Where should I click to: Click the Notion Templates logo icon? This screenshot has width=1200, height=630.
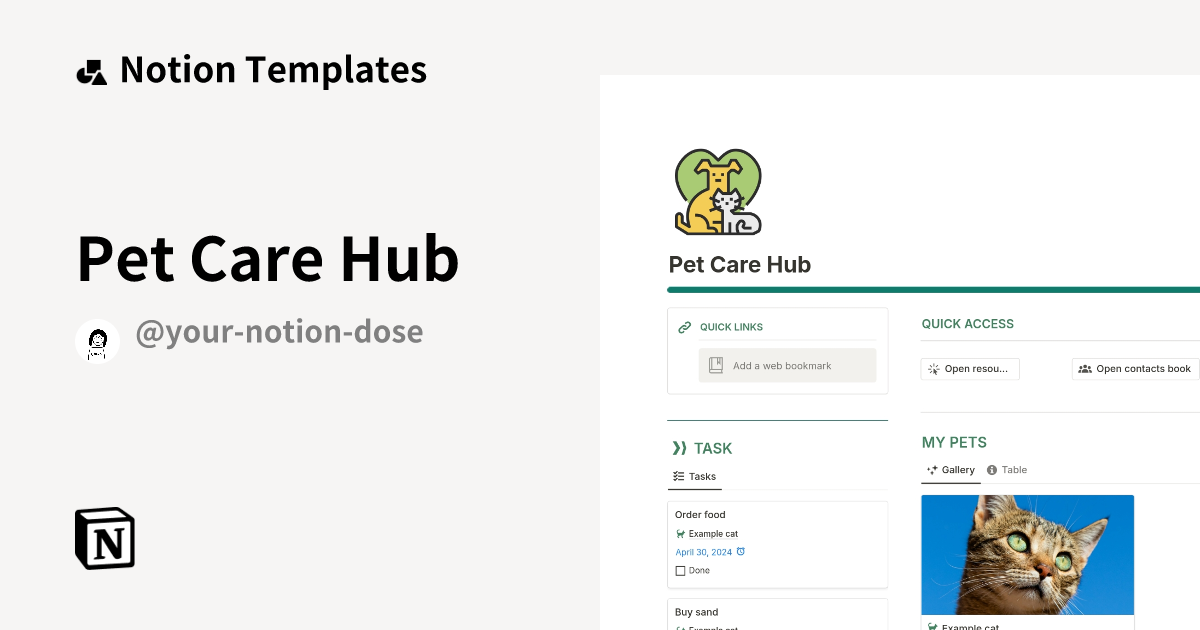click(x=91, y=69)
